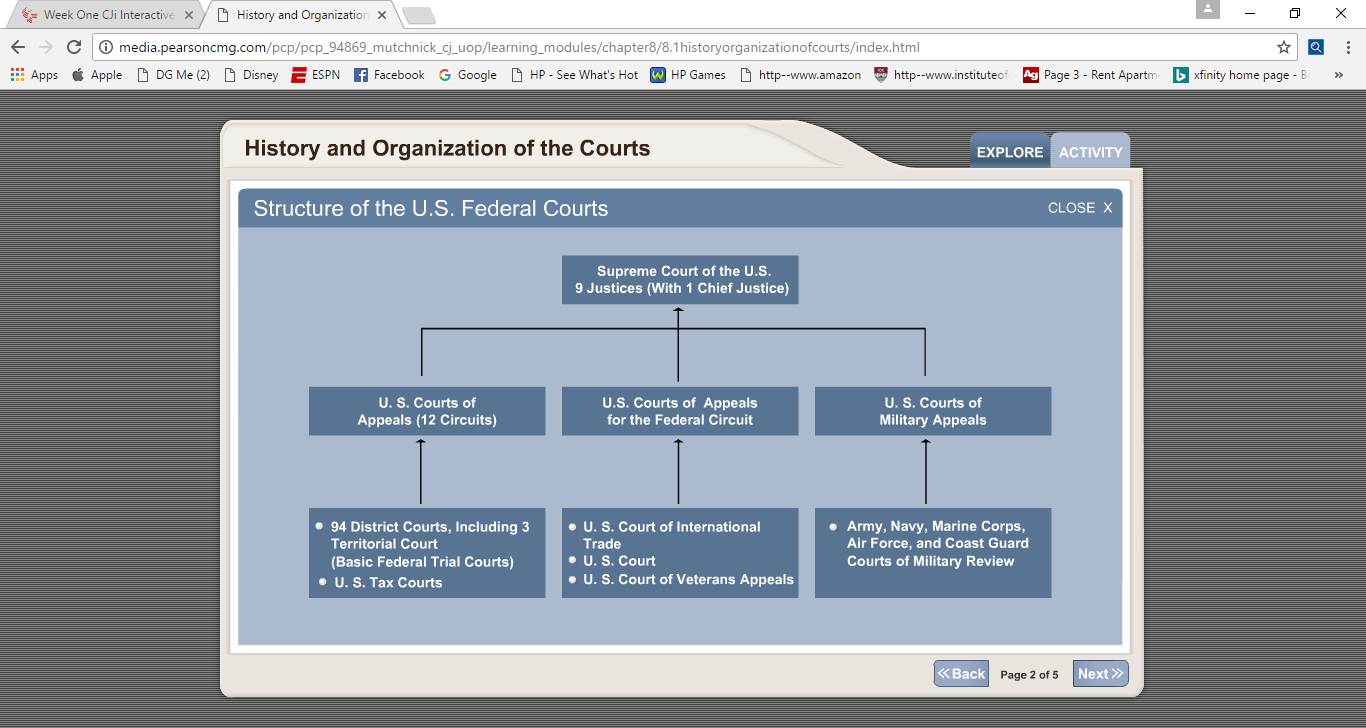1366x728 pixels.
Task: Click the blue search extension icon
Action: point(1316,47)
